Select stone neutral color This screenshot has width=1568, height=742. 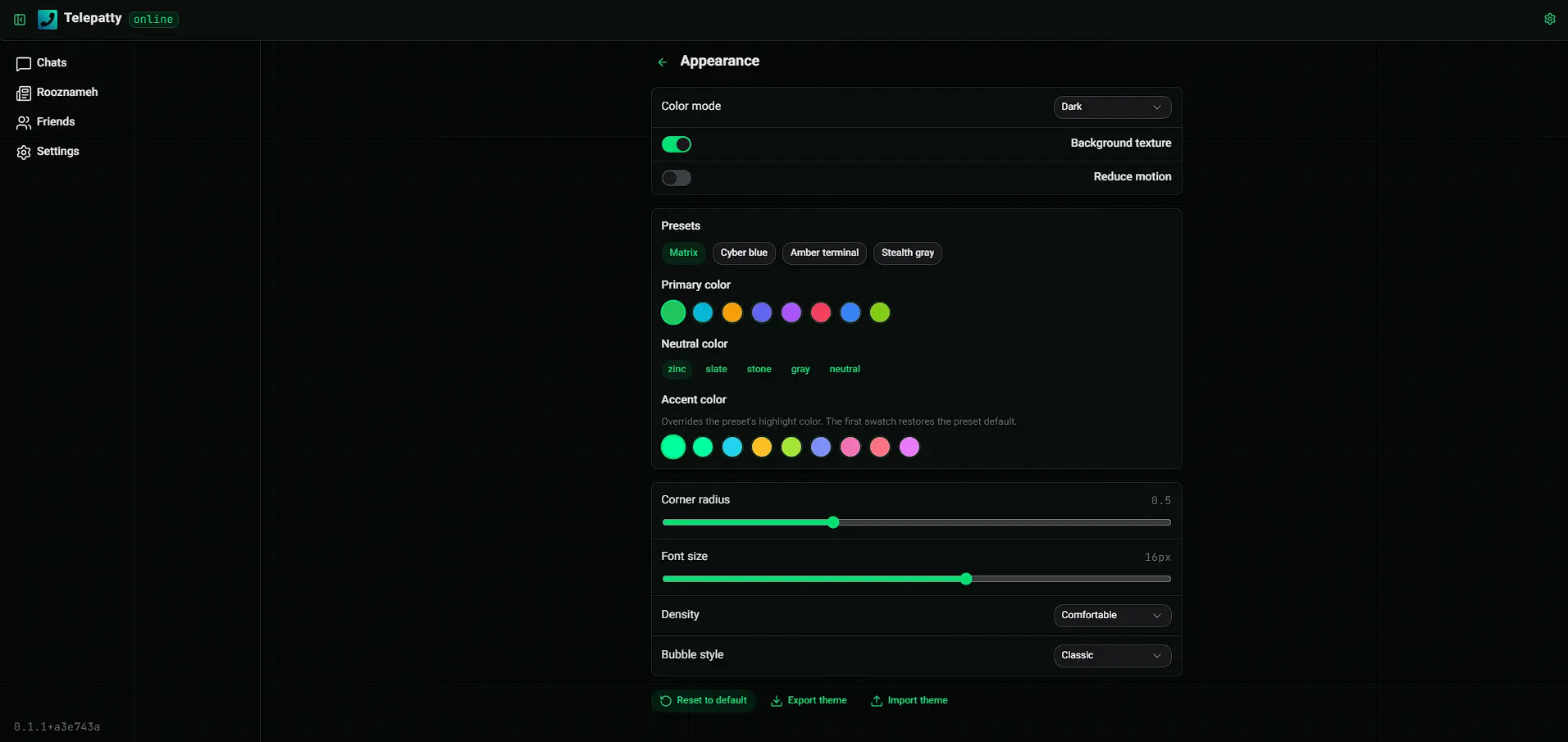[x=759, y=369]
